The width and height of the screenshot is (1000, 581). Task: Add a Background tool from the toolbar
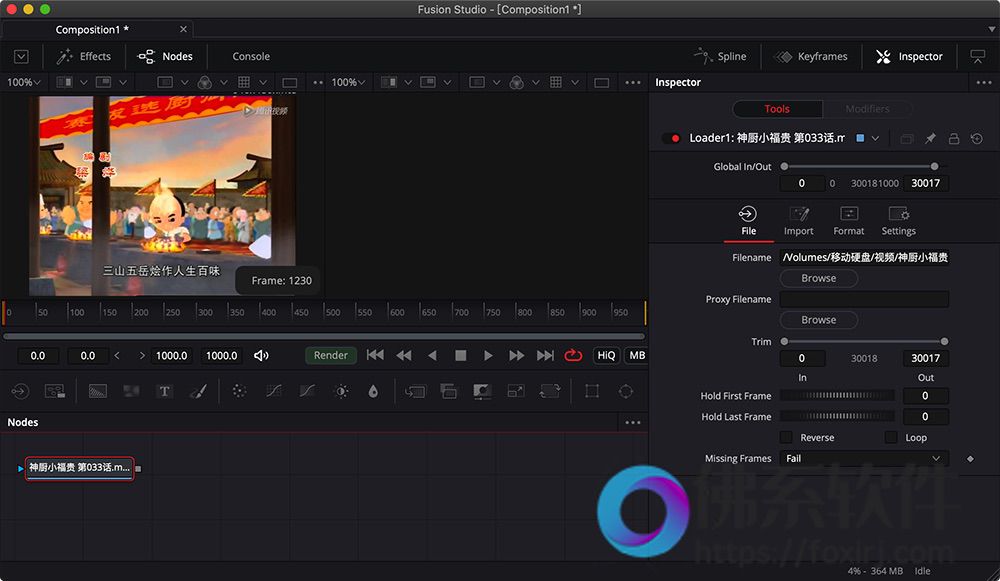tap(98, 391)
